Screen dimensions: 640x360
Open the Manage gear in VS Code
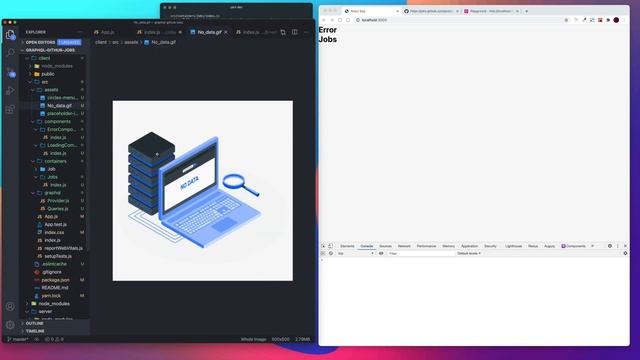point(11,325)
